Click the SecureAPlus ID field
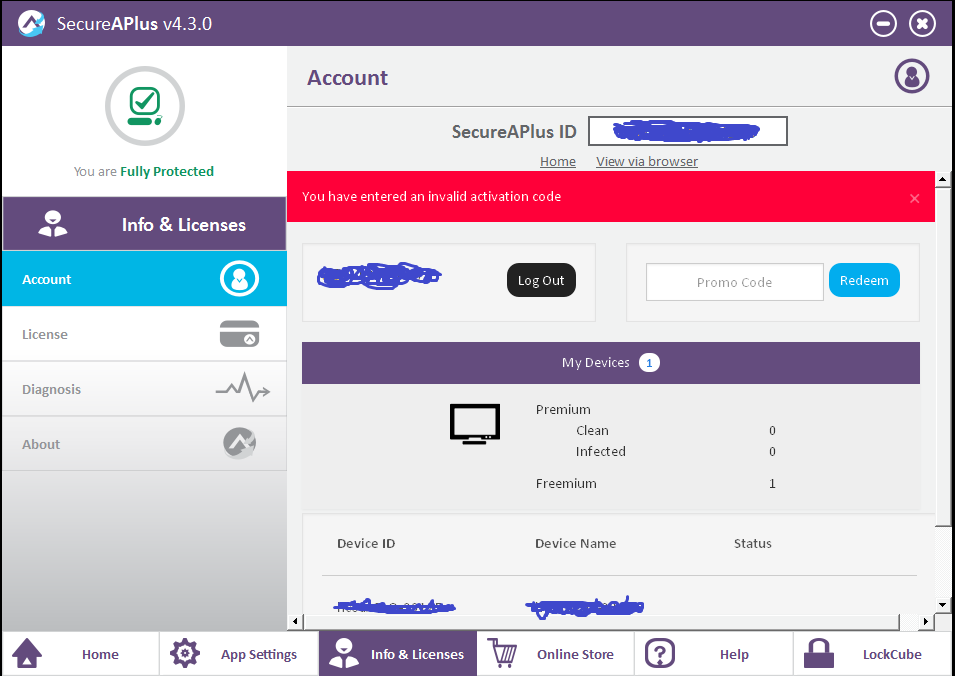This screenshot has height=676, width=955. [688, 131]
